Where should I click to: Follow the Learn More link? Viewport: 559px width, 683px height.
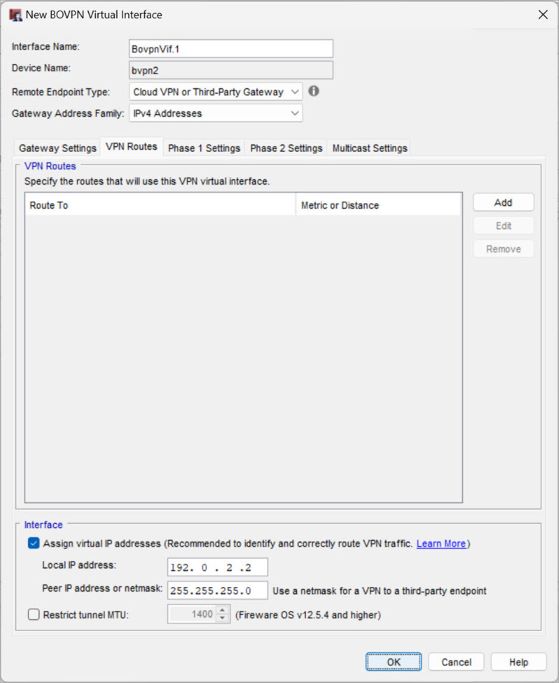tap(441, 544)
